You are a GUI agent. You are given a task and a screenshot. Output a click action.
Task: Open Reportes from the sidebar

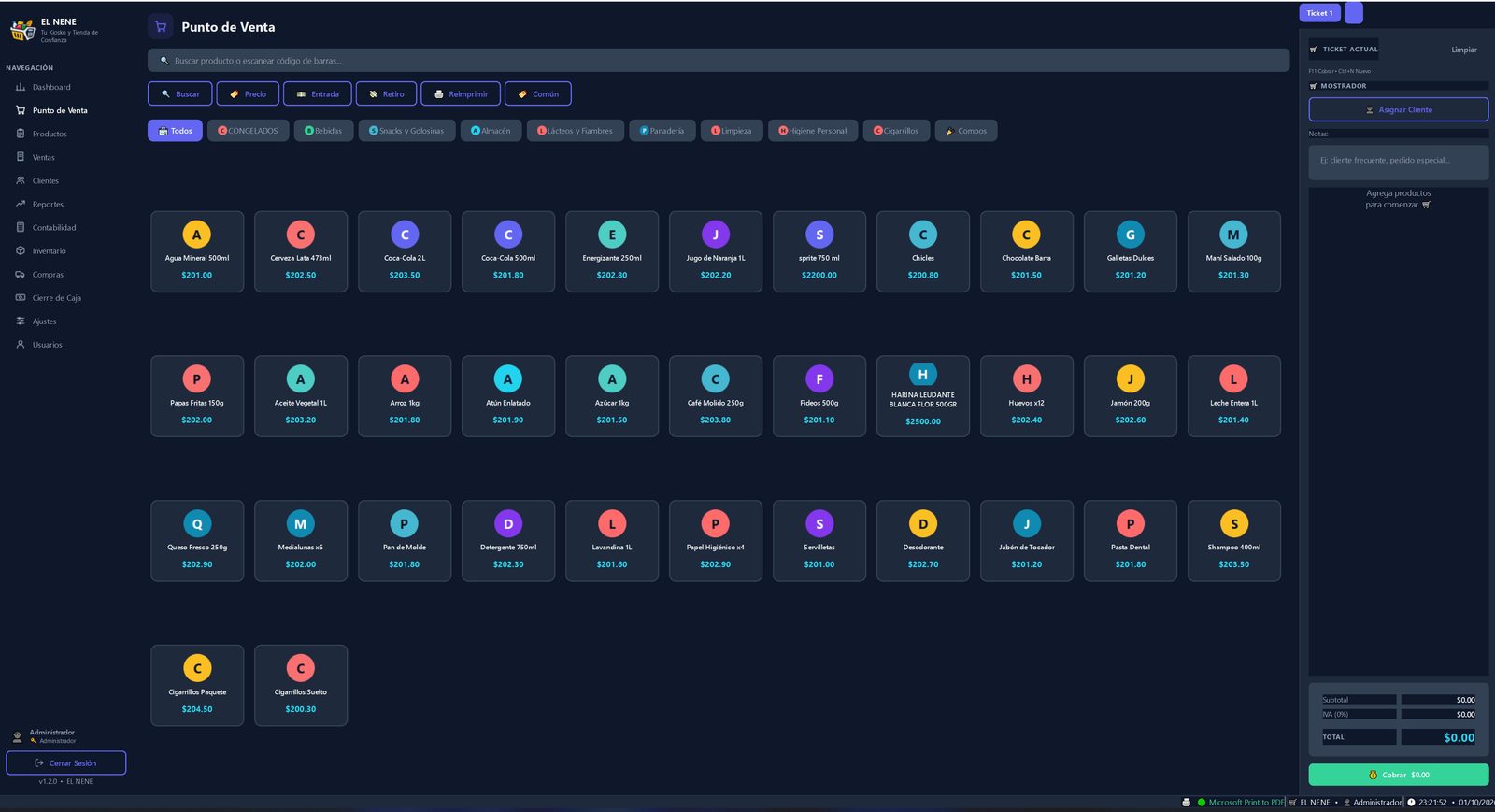click(x=48, y=204)
